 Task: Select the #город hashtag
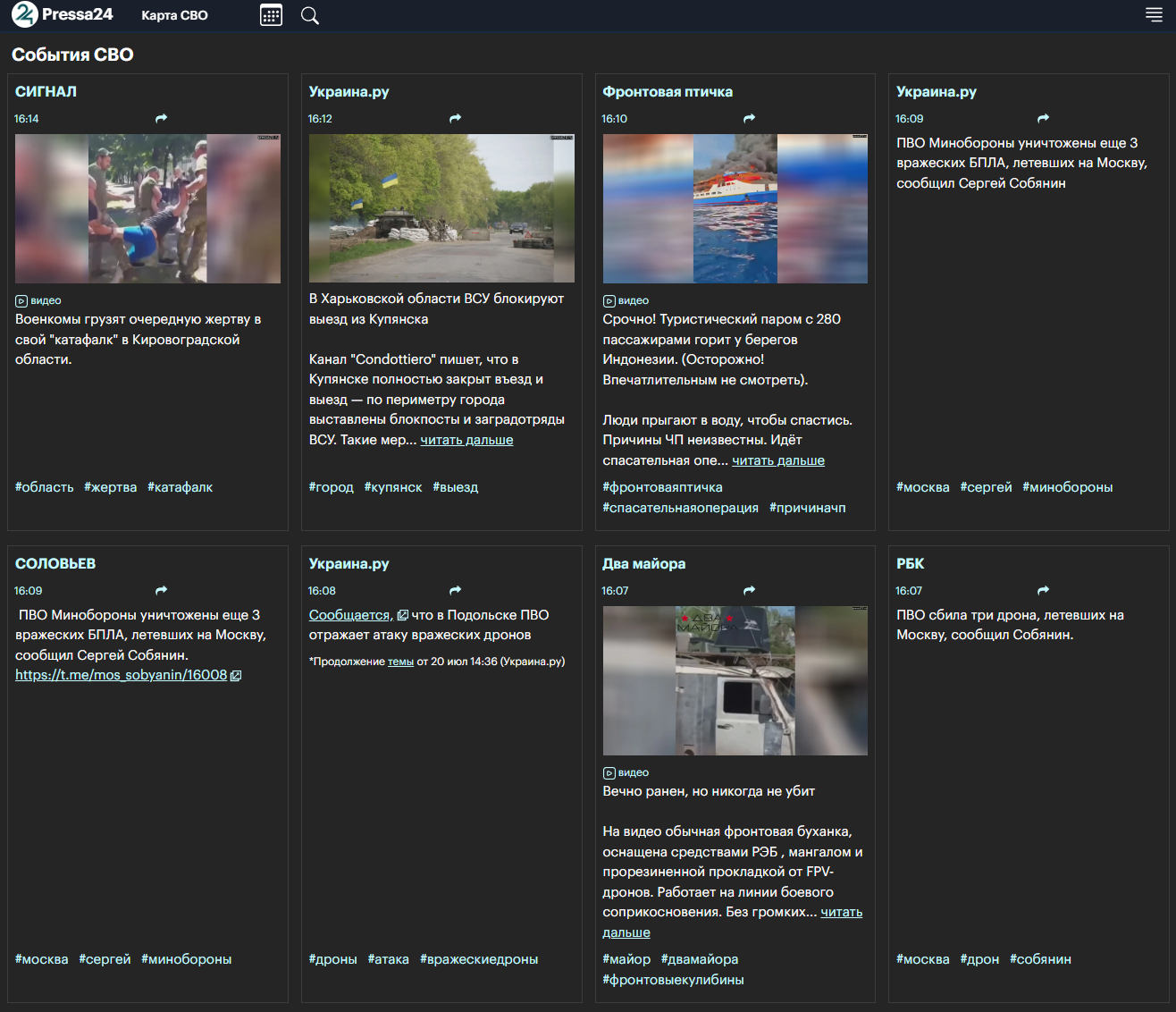pos(332,487)
